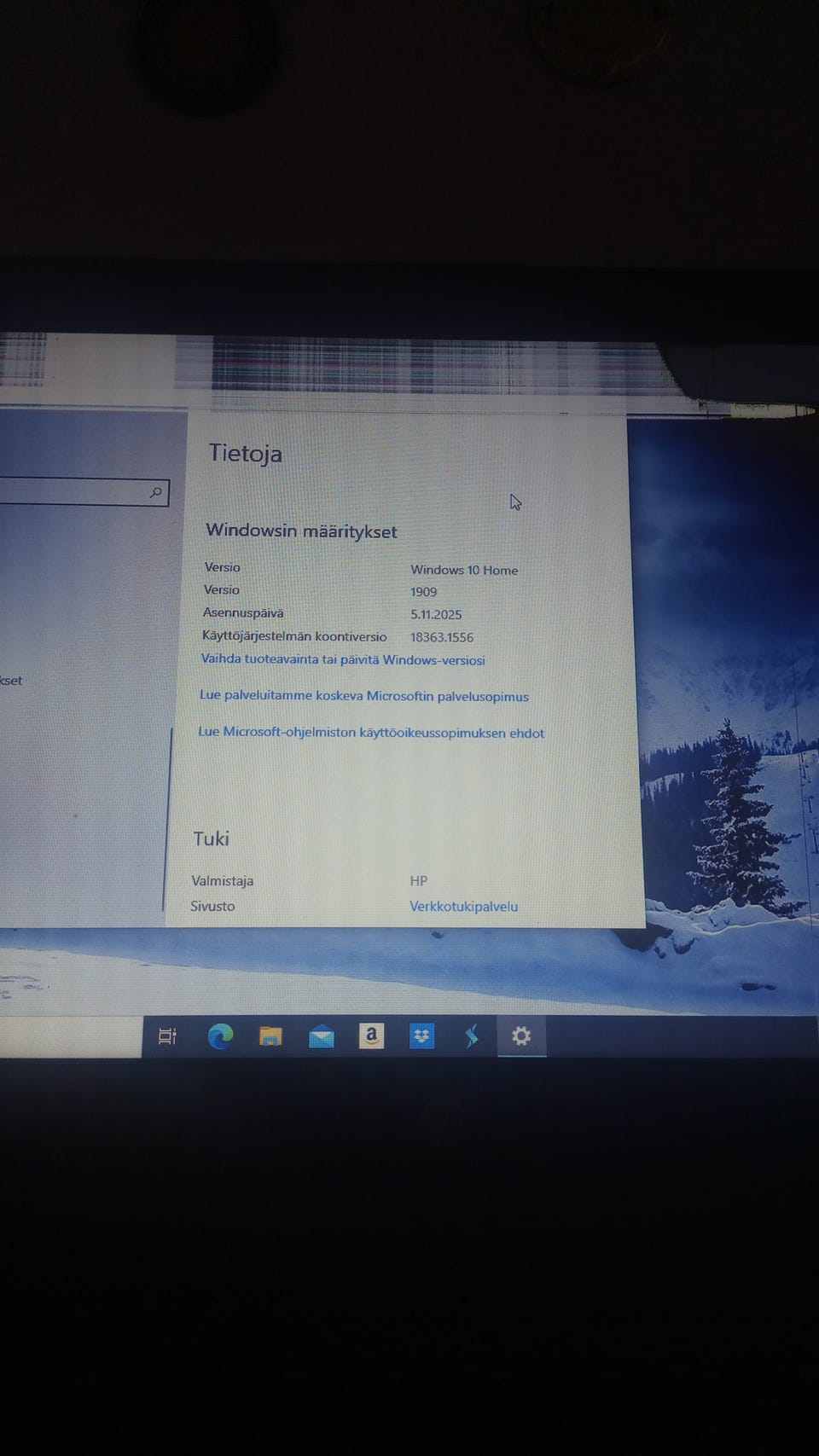
Task: Click the 'Windowsin määritykset' heading
Action: tap(301, 531)
